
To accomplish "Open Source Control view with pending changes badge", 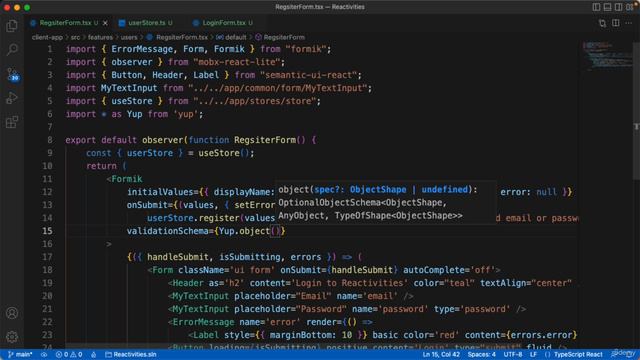I will point(13,74).
